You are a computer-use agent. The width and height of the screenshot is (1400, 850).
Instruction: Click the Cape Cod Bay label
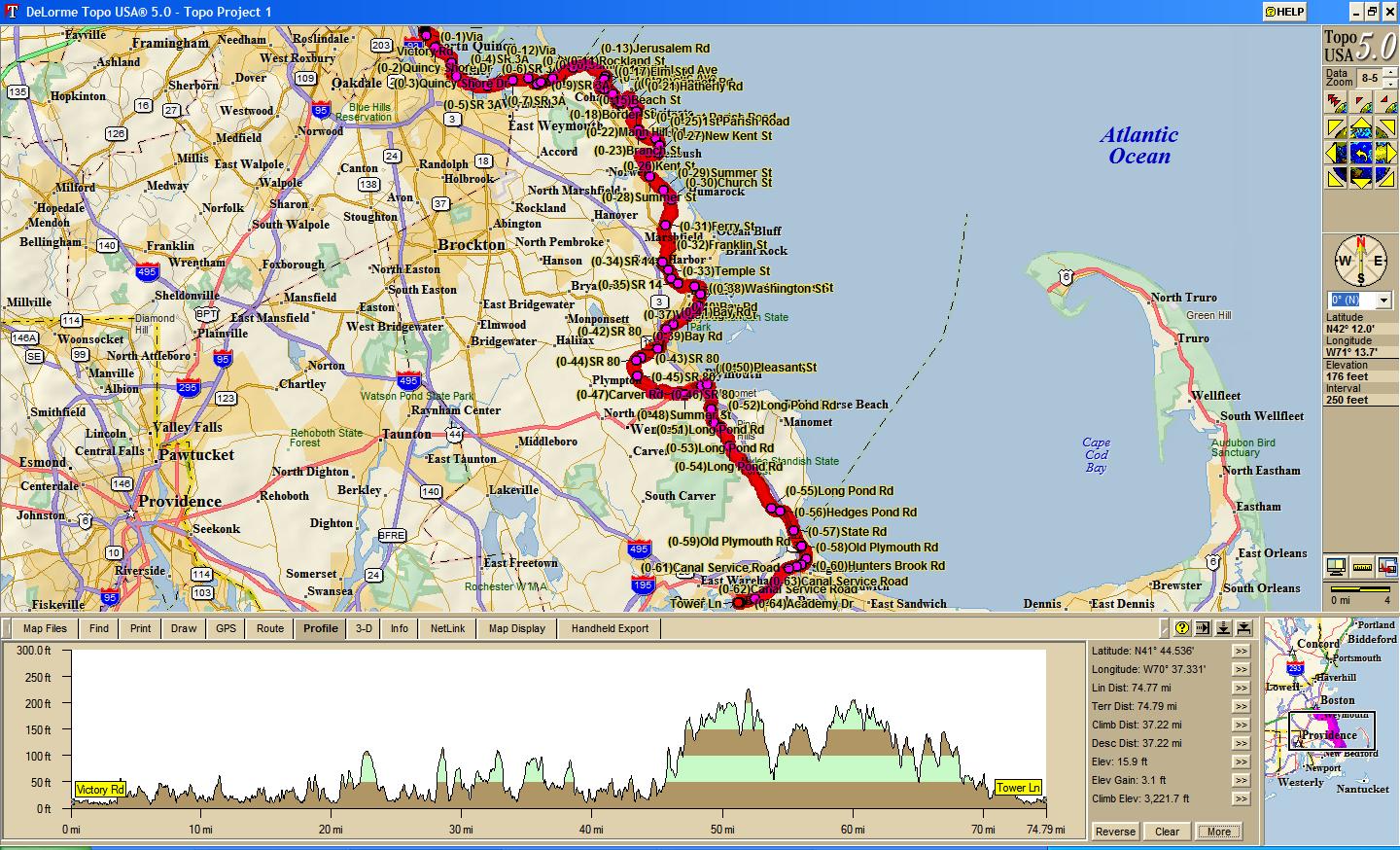coord(1096,455)
